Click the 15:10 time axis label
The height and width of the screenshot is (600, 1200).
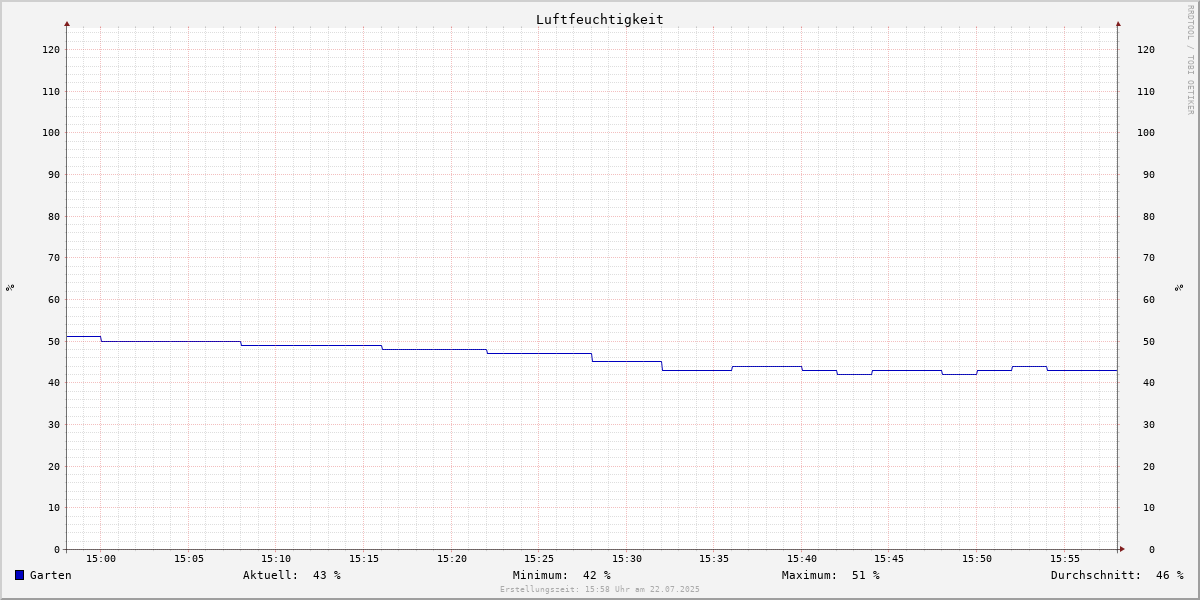tap(276, 559)
